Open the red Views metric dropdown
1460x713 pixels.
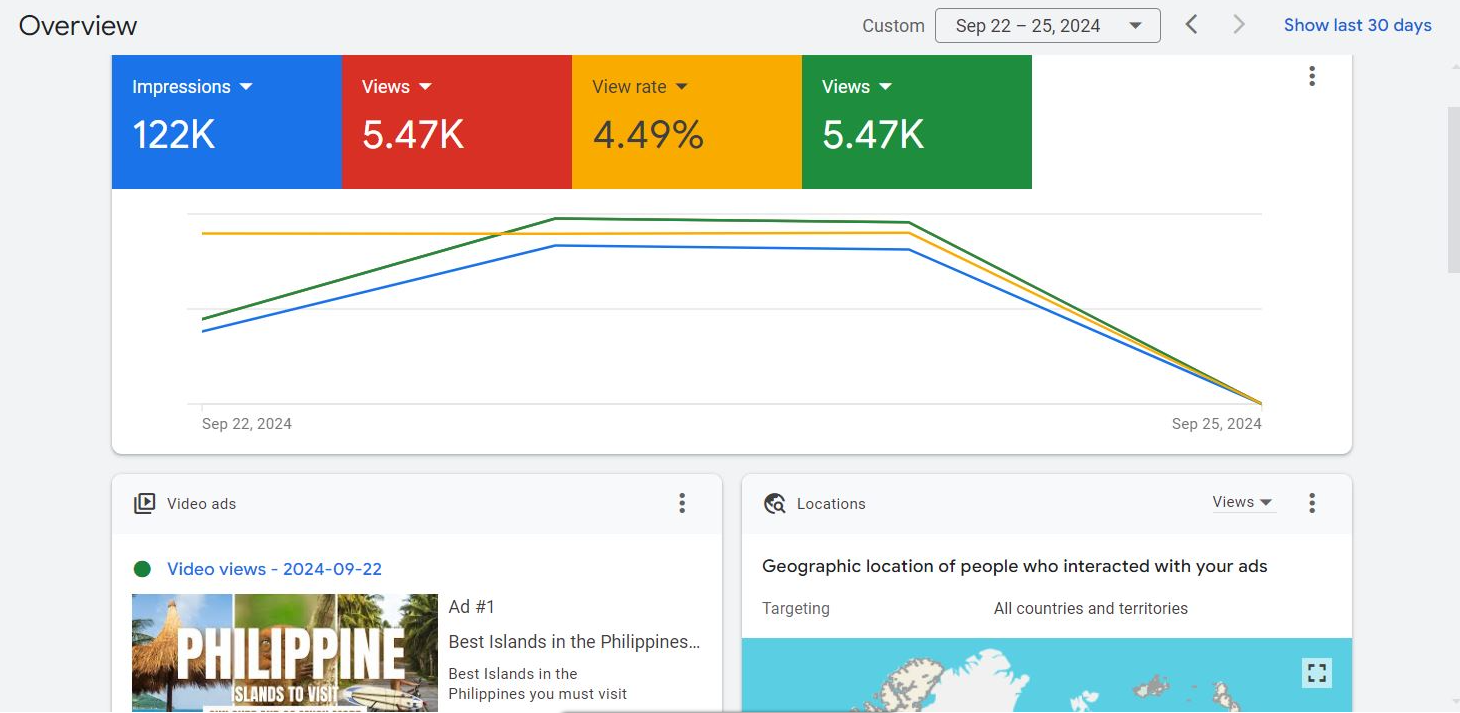[x=425, y=87]
